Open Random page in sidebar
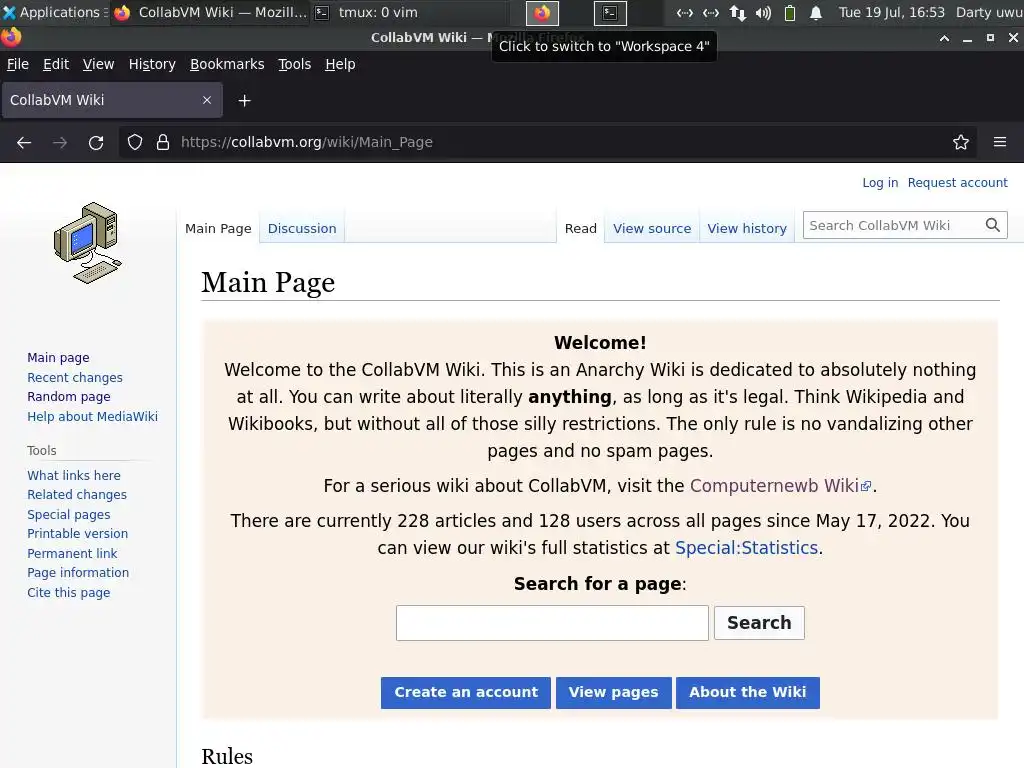 (x=69, y=396)
